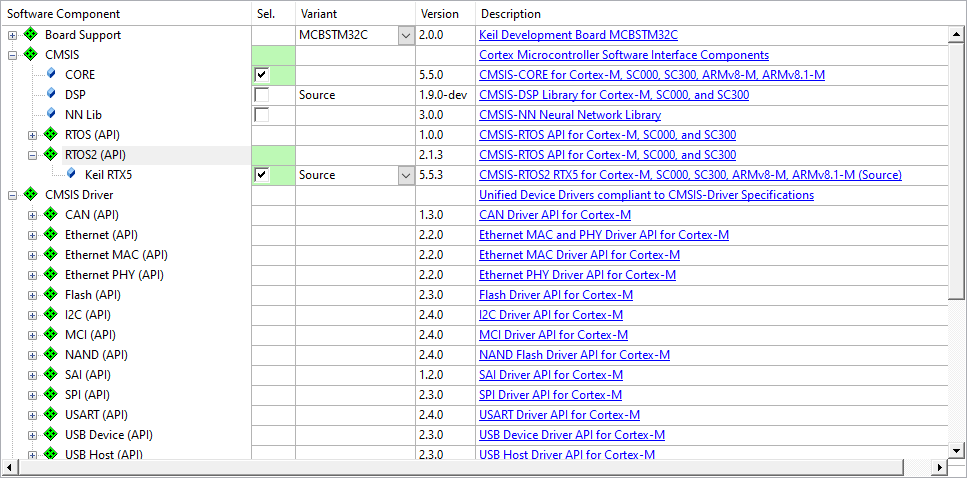Open the I2C Driver API link
This screenshot has height=478, width=967.
tap(551, 315)
